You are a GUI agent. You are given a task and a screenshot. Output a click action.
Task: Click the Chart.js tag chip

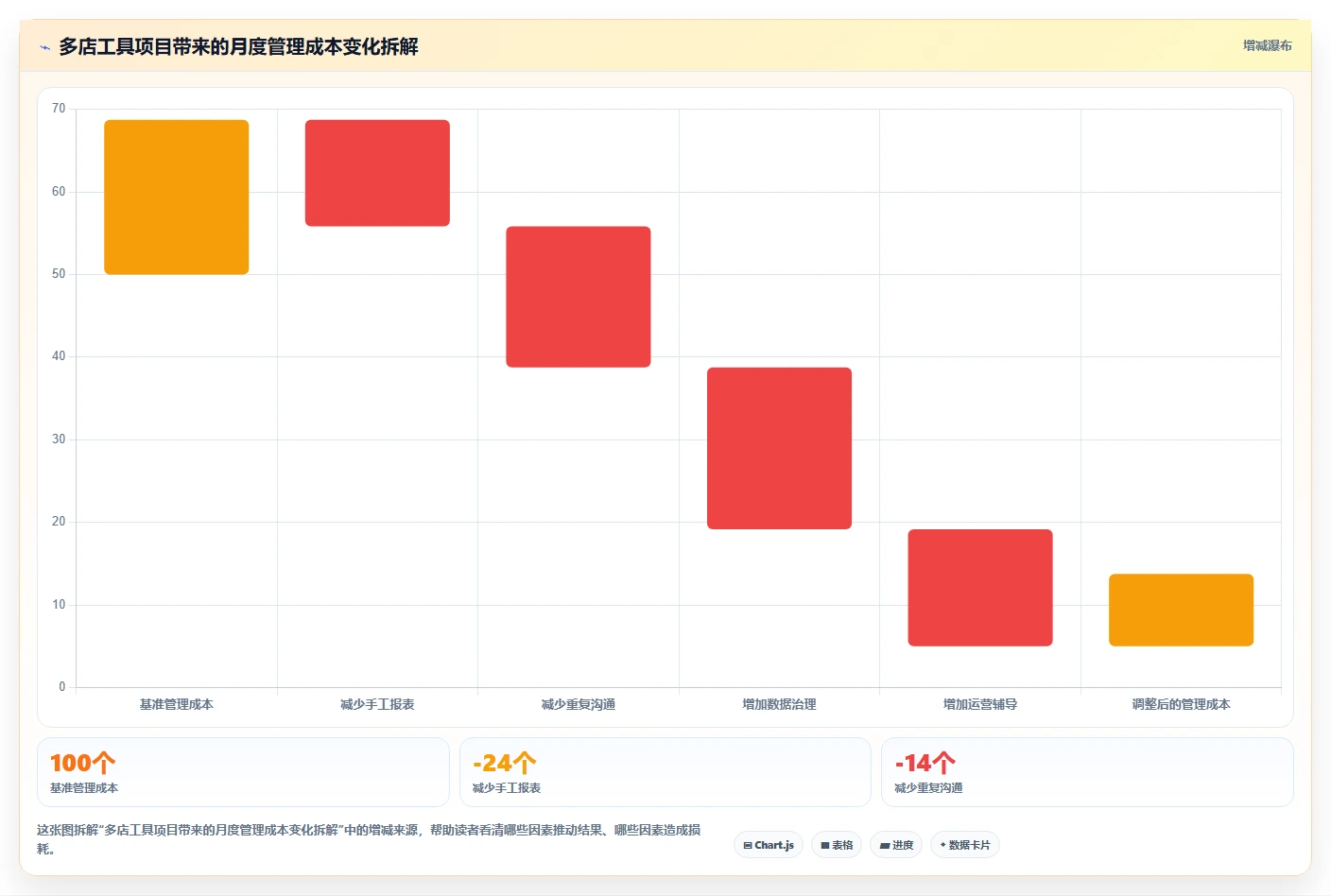[x=769, y=845]
